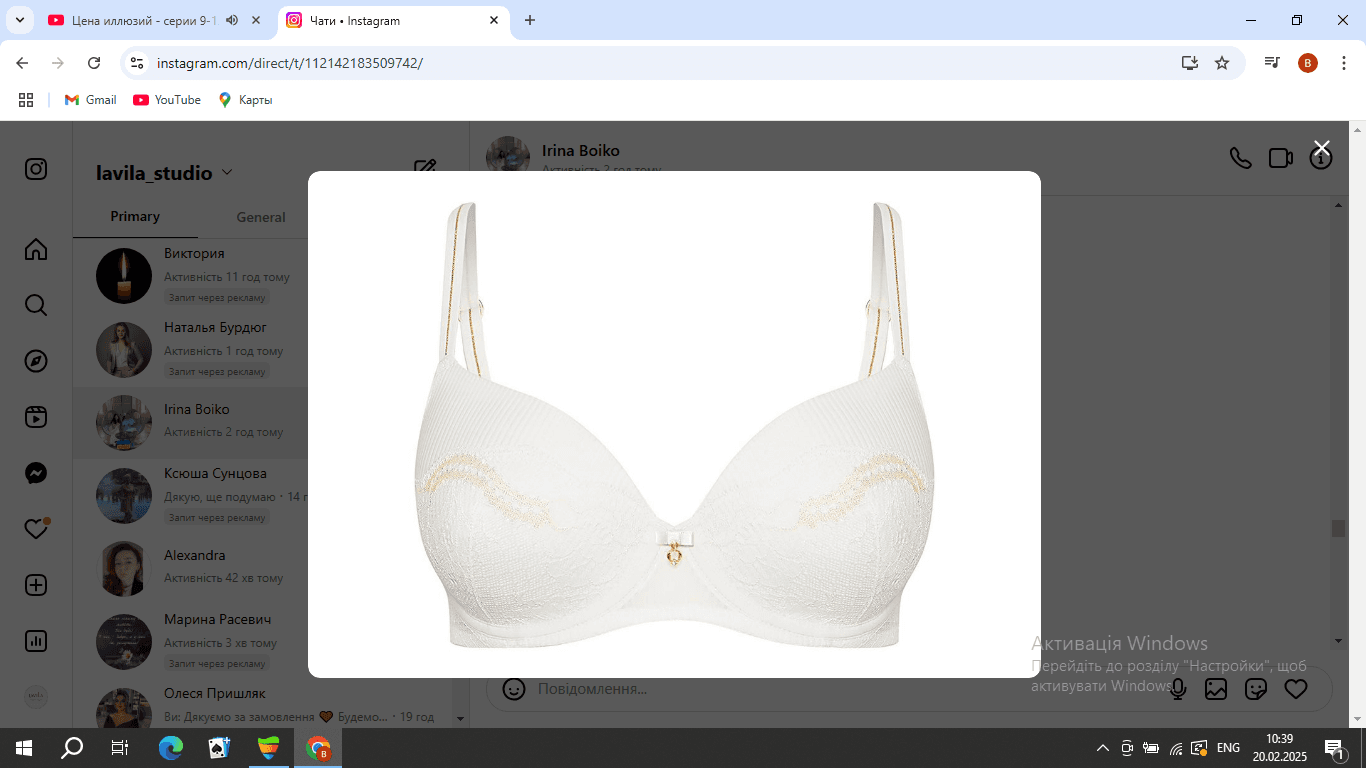Go back with browser back arrow

22,63
